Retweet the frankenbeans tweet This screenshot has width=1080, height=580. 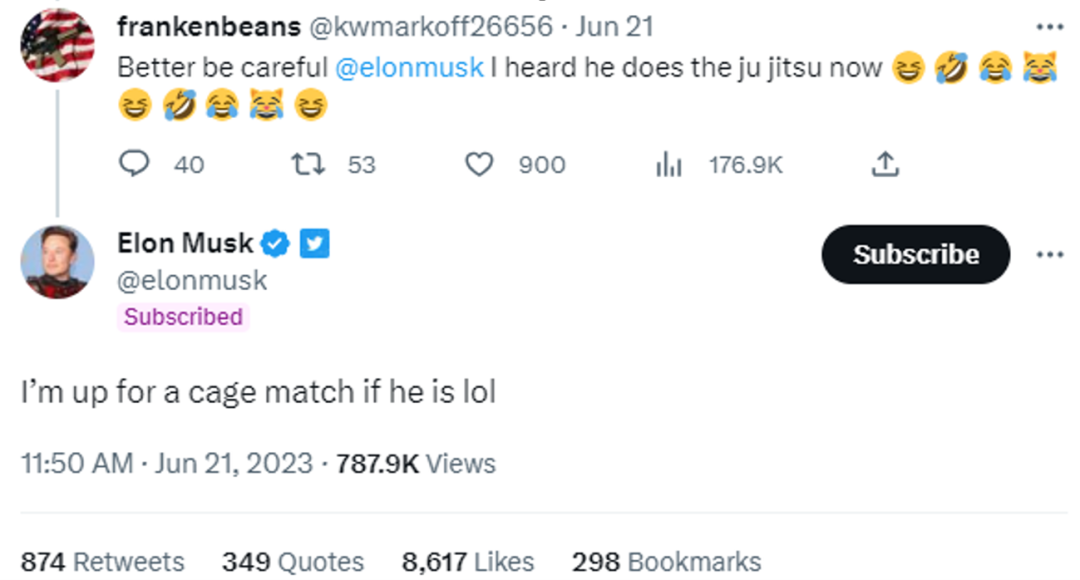[307, 164]
